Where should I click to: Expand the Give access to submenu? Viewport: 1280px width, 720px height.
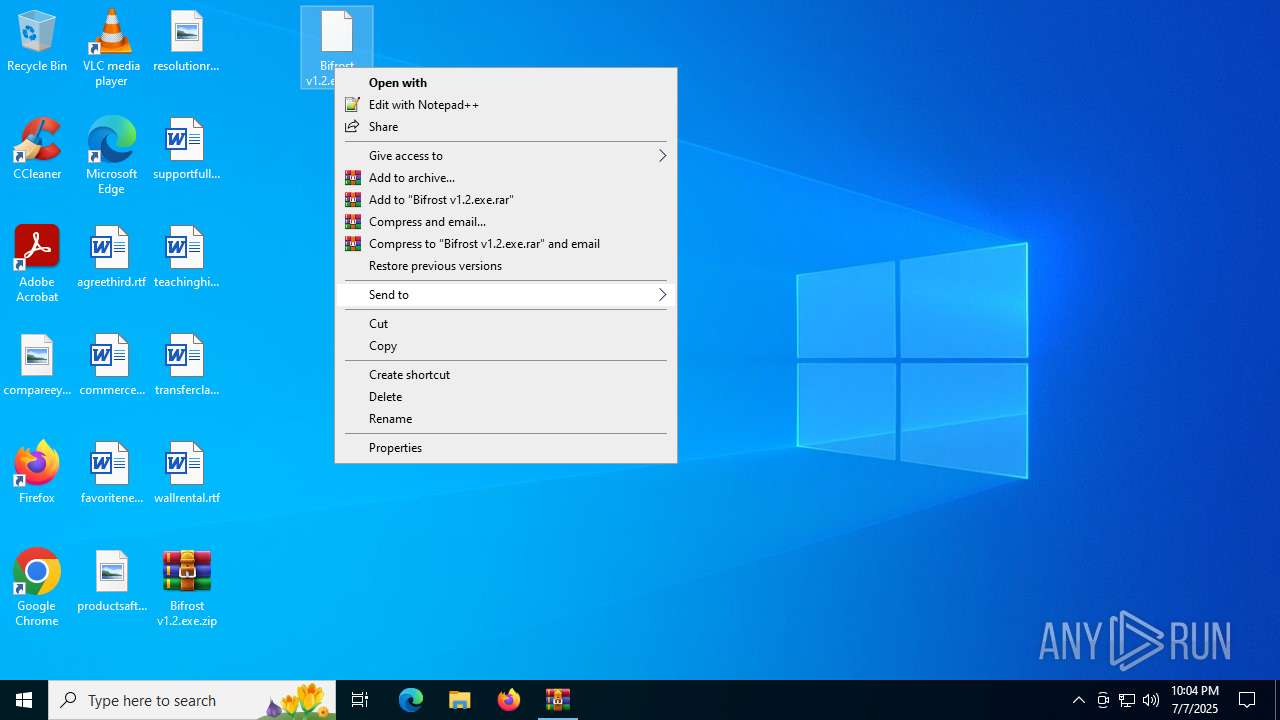point(505,156)
